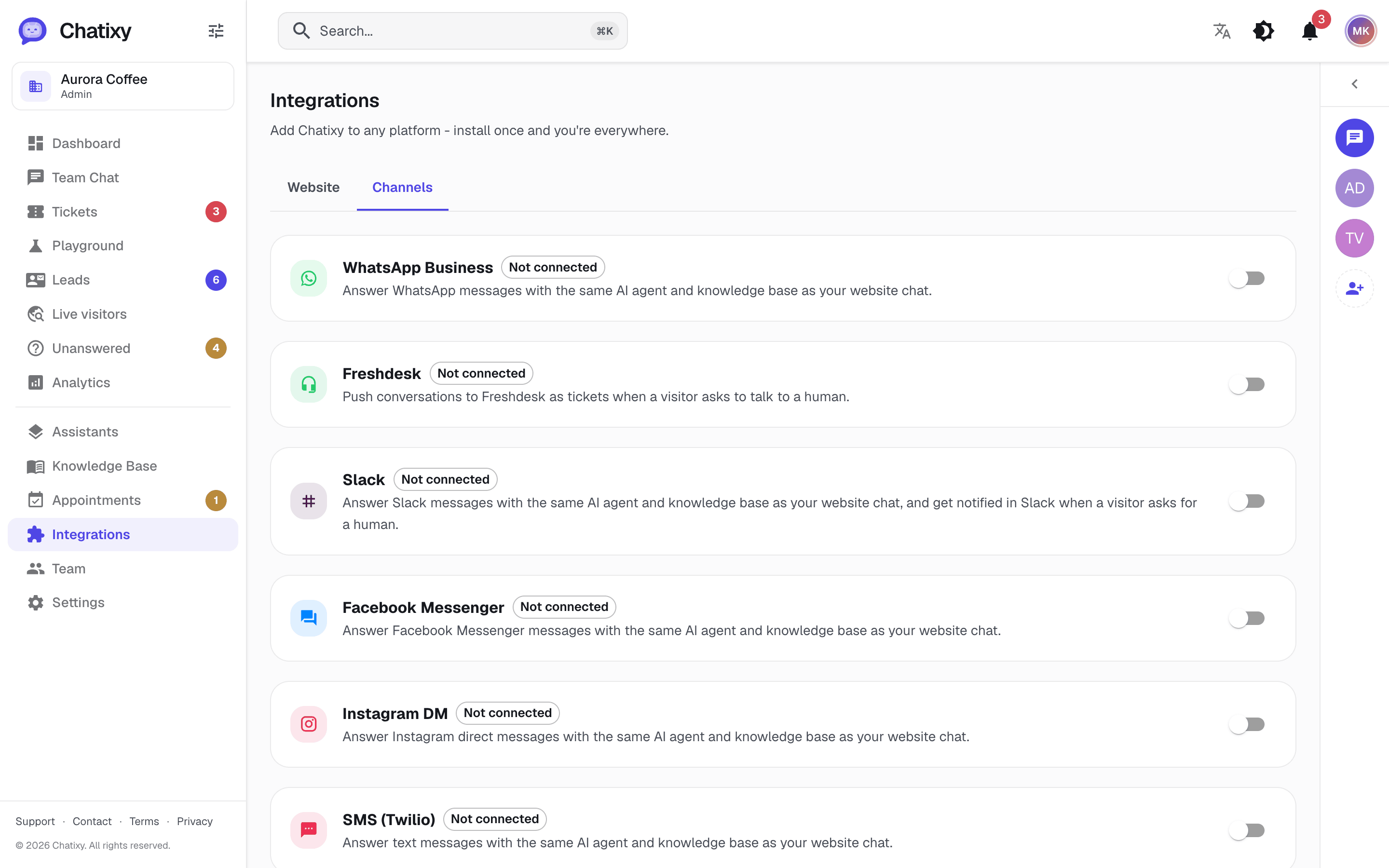Select the Channels tab
The height and width of the screenshot is (868, 1389).
click(402, 188)
